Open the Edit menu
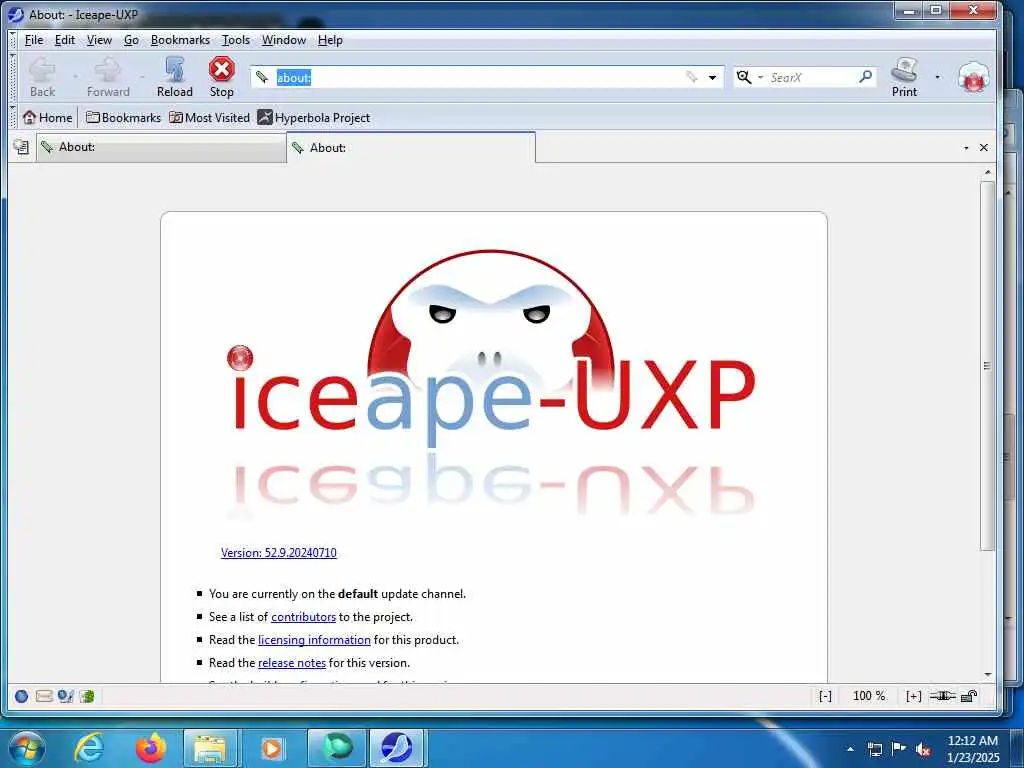This screenshot has width=1024, height=768. pyautogui.click(x=65, y=40)
